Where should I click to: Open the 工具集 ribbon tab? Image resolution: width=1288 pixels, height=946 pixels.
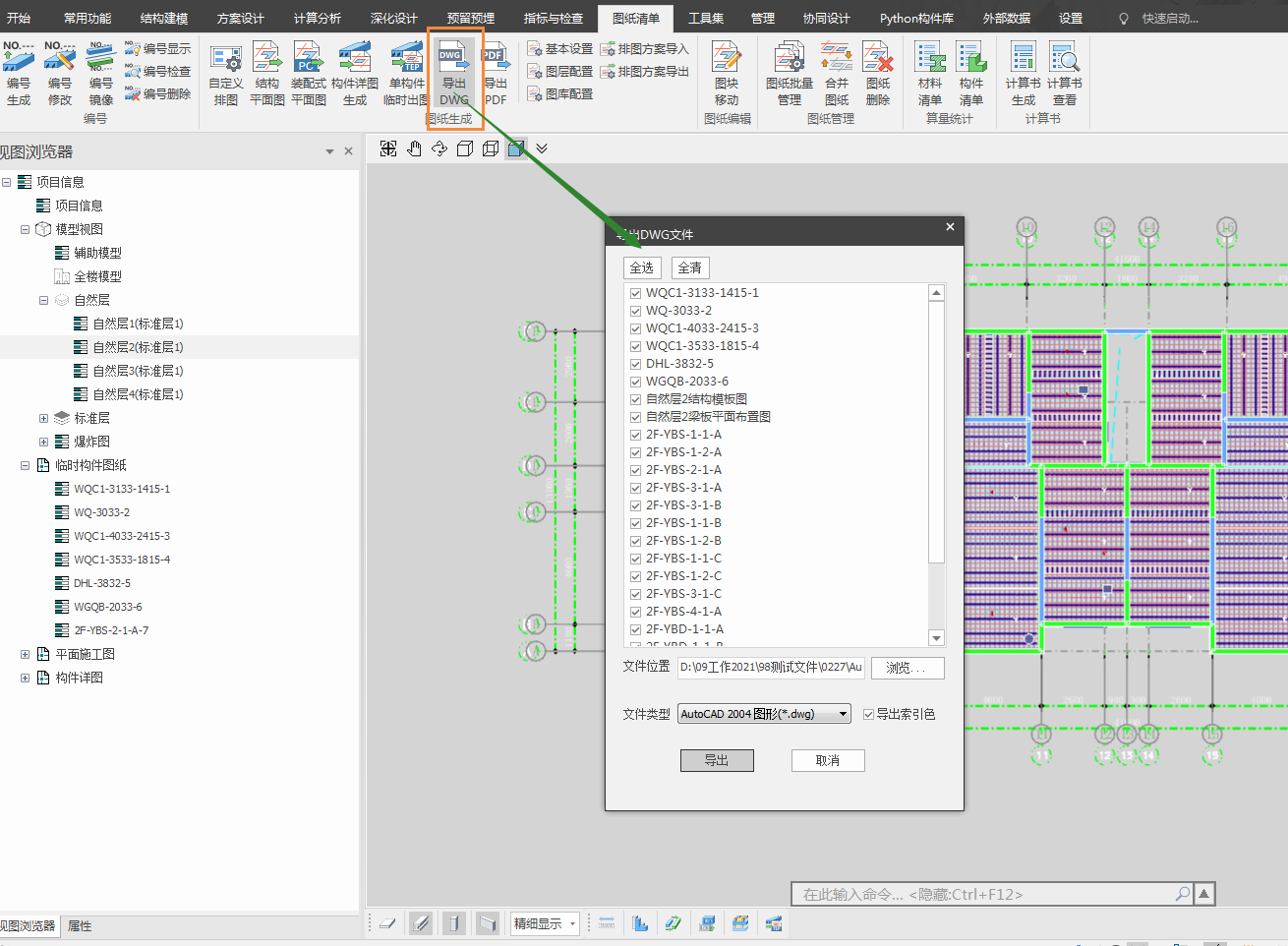pyautogui.click(x=706, y=19)
